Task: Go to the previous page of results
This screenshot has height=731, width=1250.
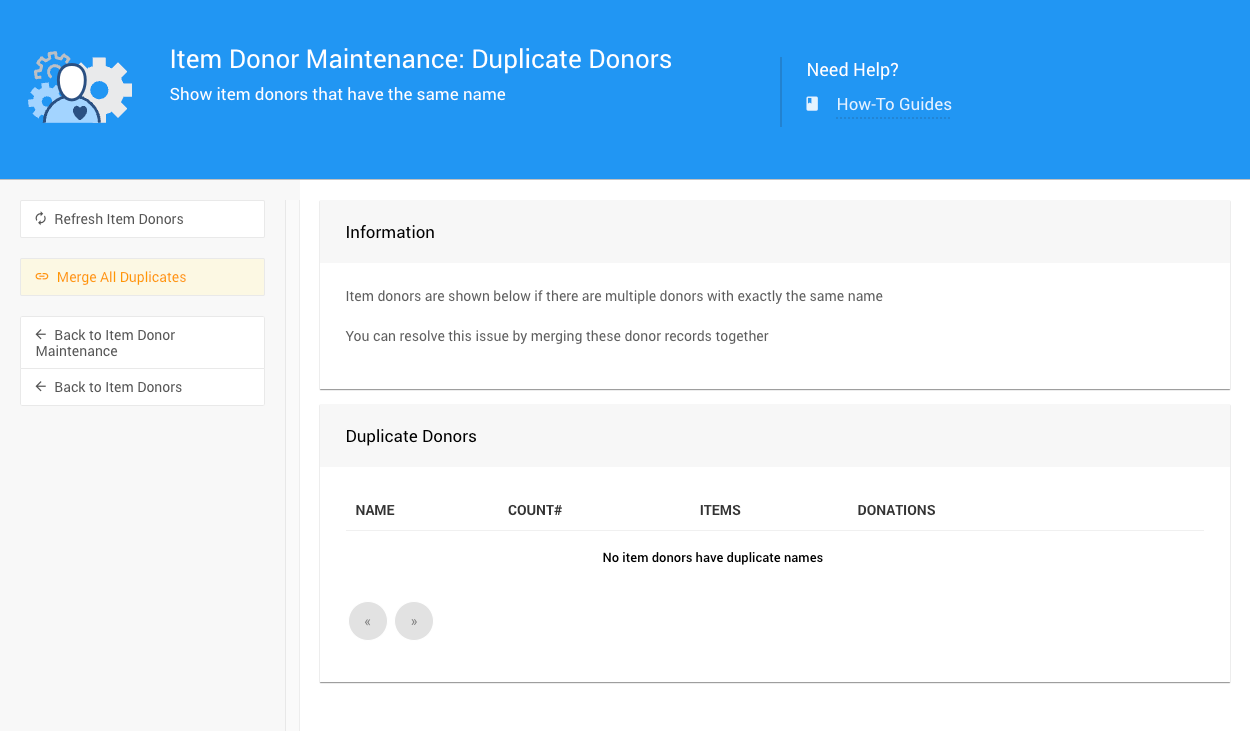Action: [x=368, y=621]
